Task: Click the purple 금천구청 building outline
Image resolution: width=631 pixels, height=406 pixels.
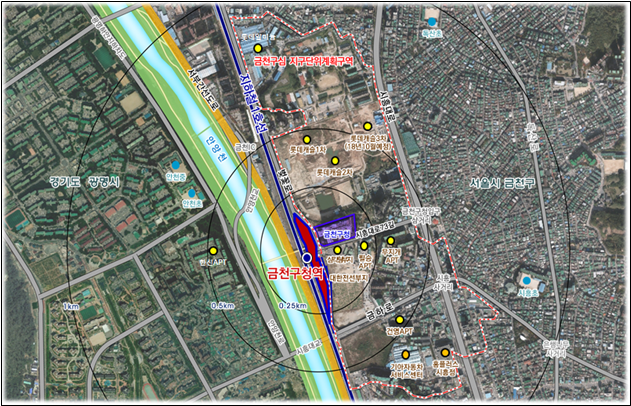Action: pos(335,231)
